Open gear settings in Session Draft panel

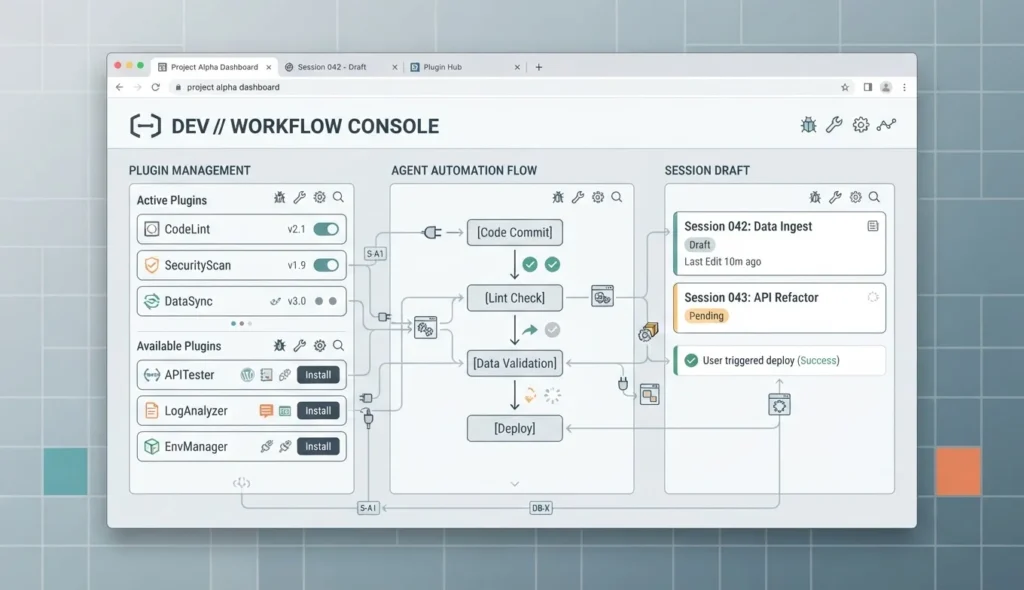click(x=856, y=197)
